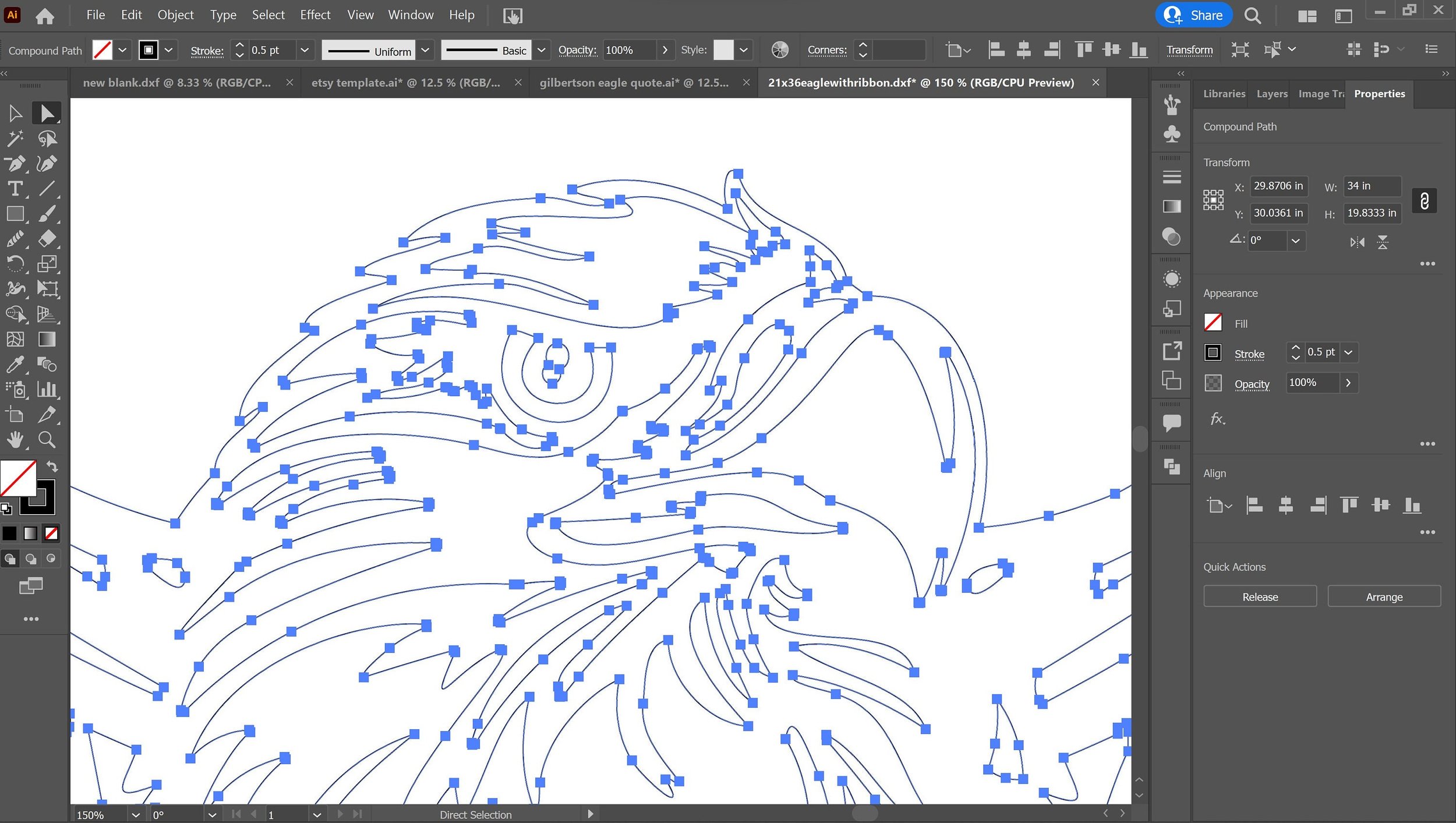Click the Arrange quick action button
Screen dimensions: 1456x823
(x=1384, y=596)
